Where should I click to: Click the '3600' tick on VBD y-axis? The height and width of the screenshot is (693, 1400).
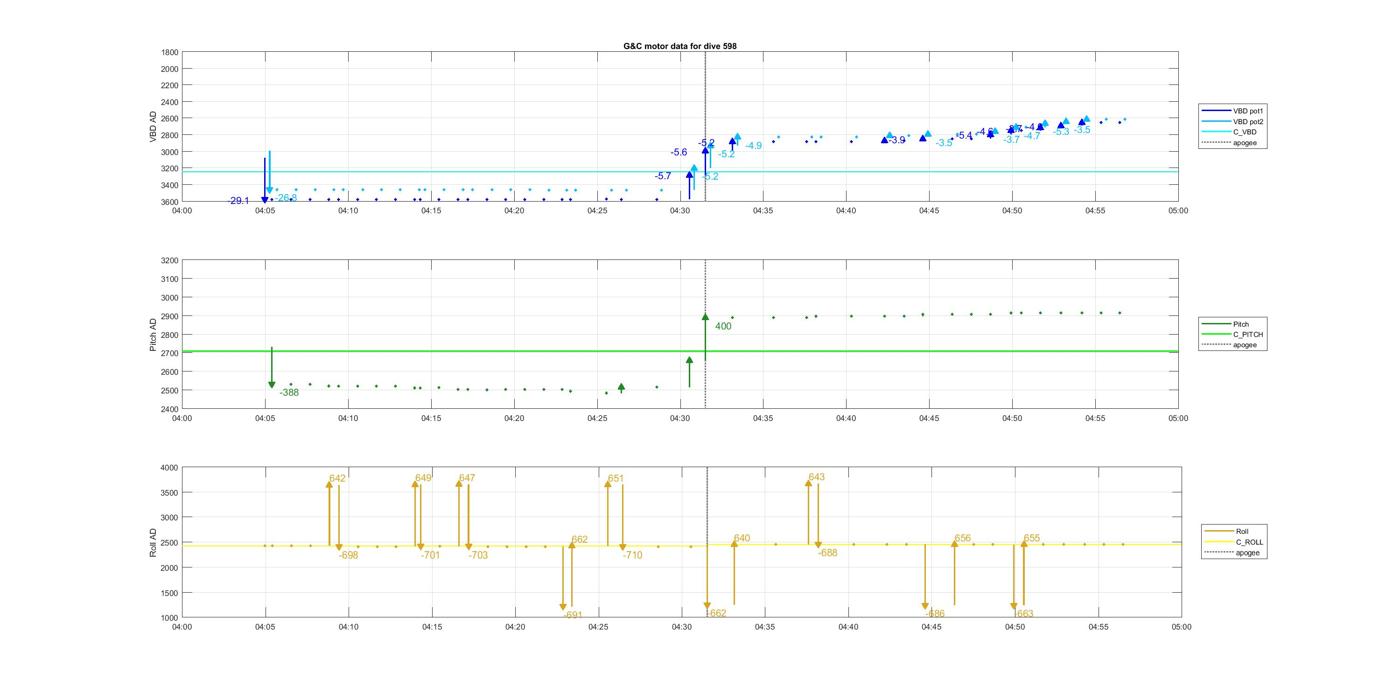170,202
